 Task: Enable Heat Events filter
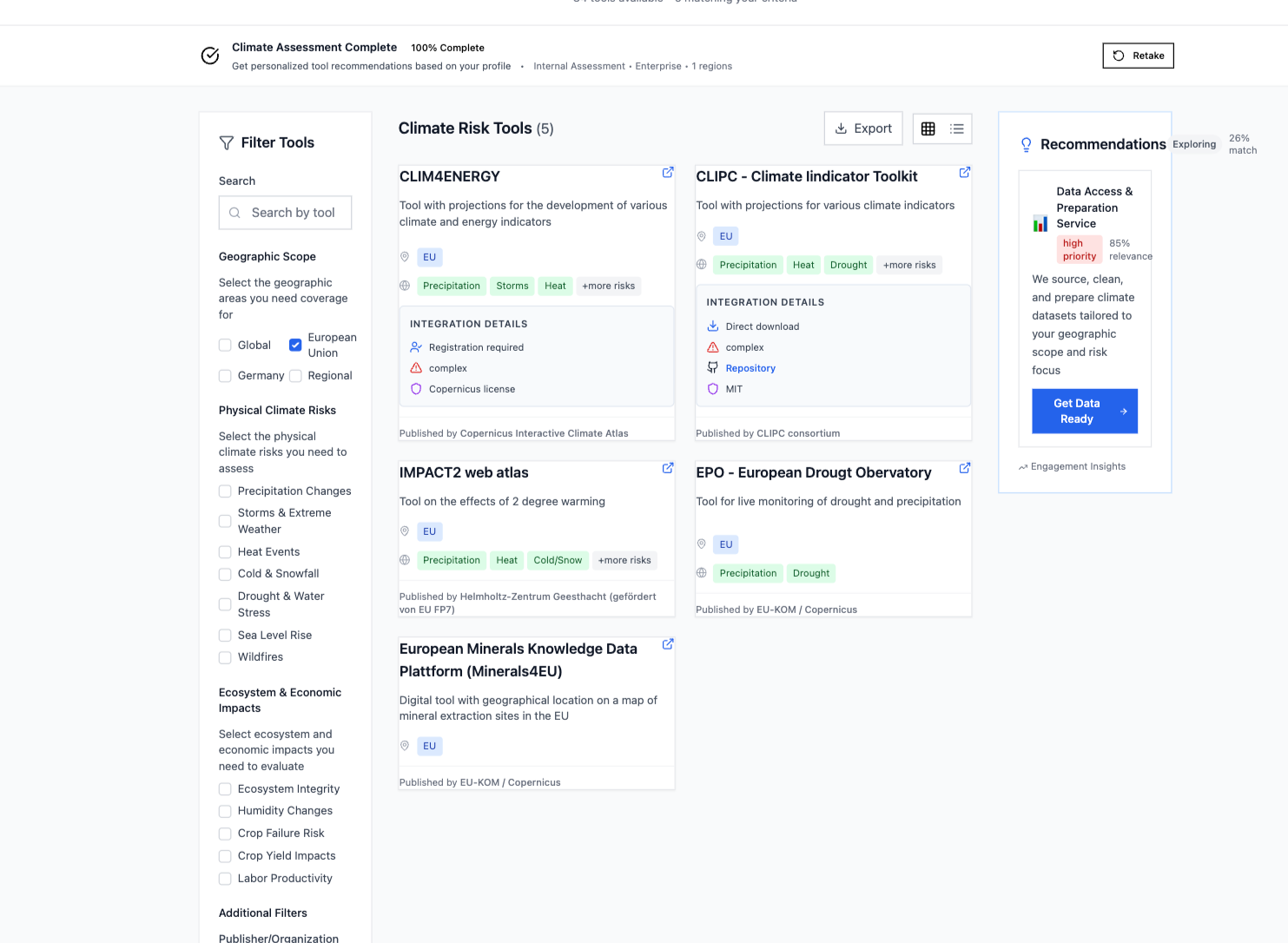click(x=225, y=552)
